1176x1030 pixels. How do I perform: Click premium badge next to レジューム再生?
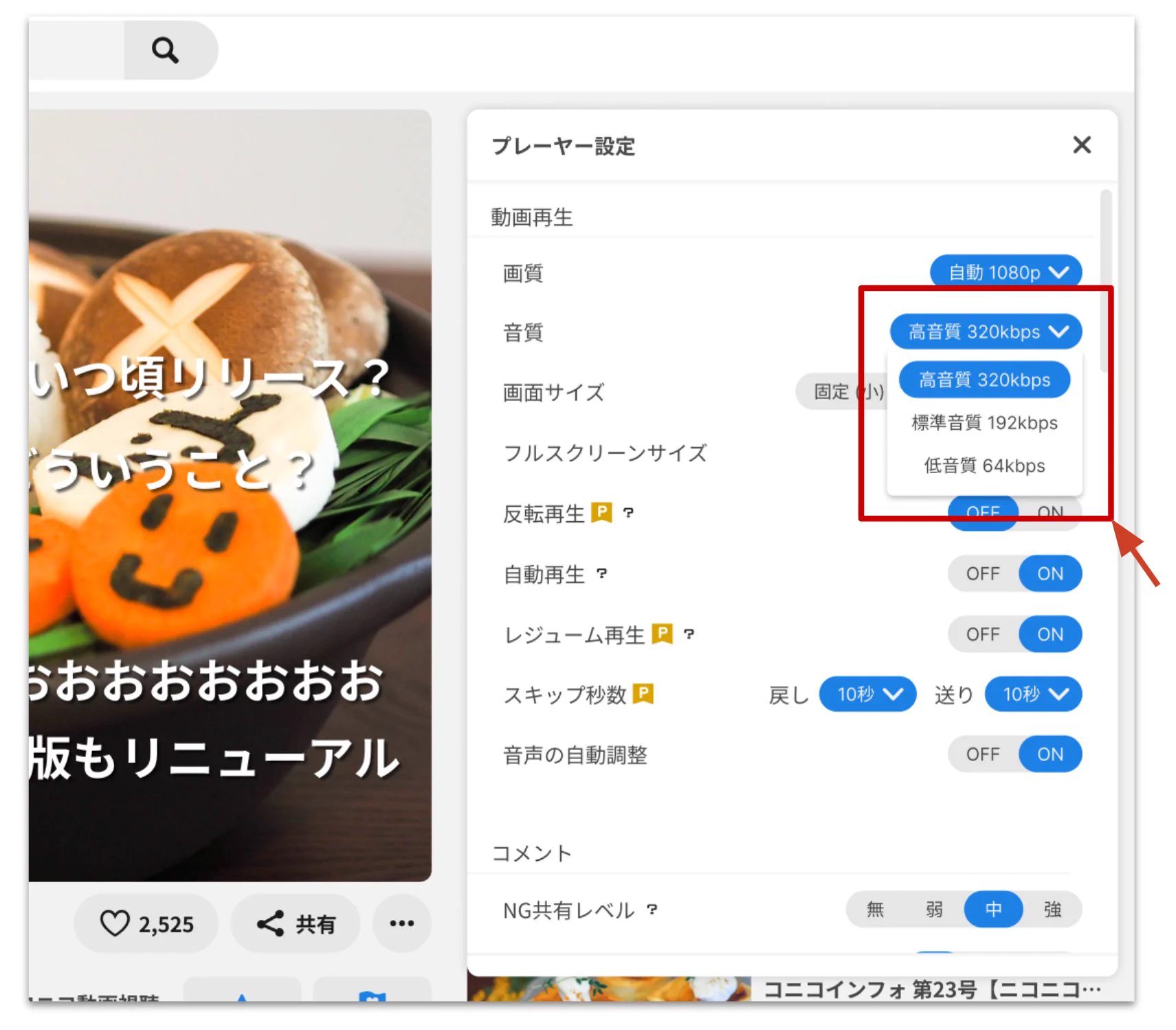click(662, 633)
